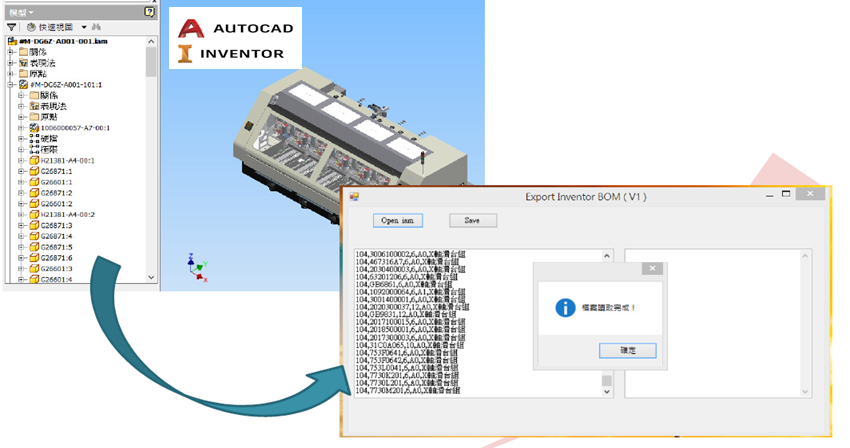Screen dimensions: 850x448
Task: Expand the H21381-A4-00:1 node
Action: tap(21, 161)
